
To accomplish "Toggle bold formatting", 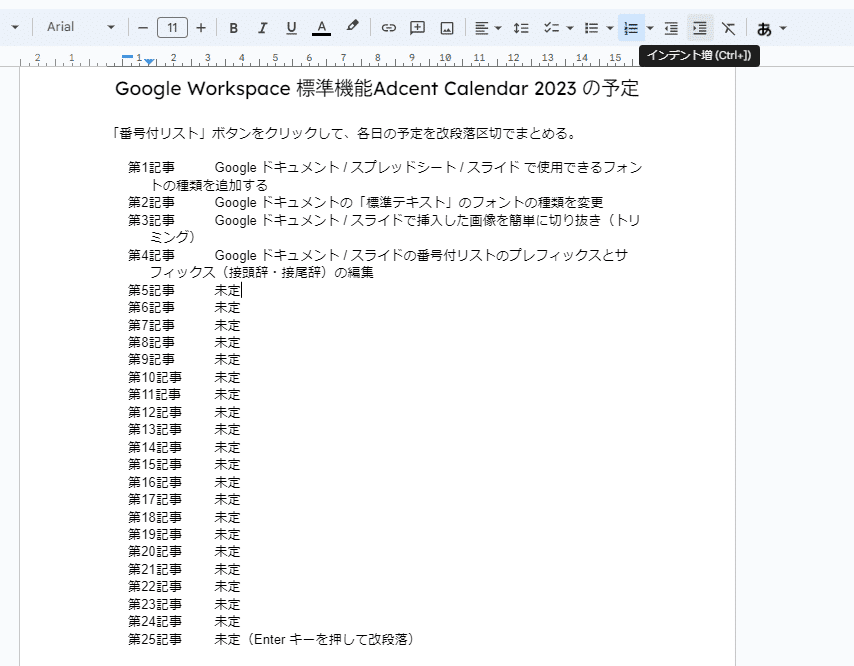I will click(234, 28).
